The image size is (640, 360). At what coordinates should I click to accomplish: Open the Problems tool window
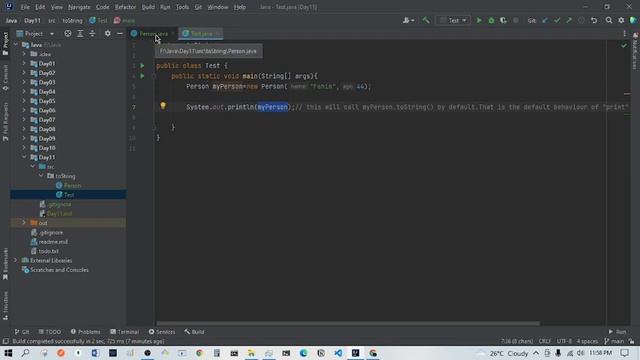(x=85, y=332)
